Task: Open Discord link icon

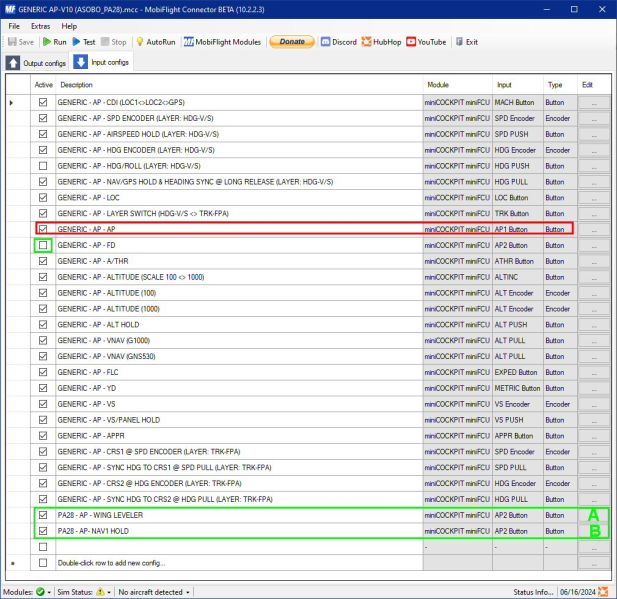Action: tap(325, 42)
